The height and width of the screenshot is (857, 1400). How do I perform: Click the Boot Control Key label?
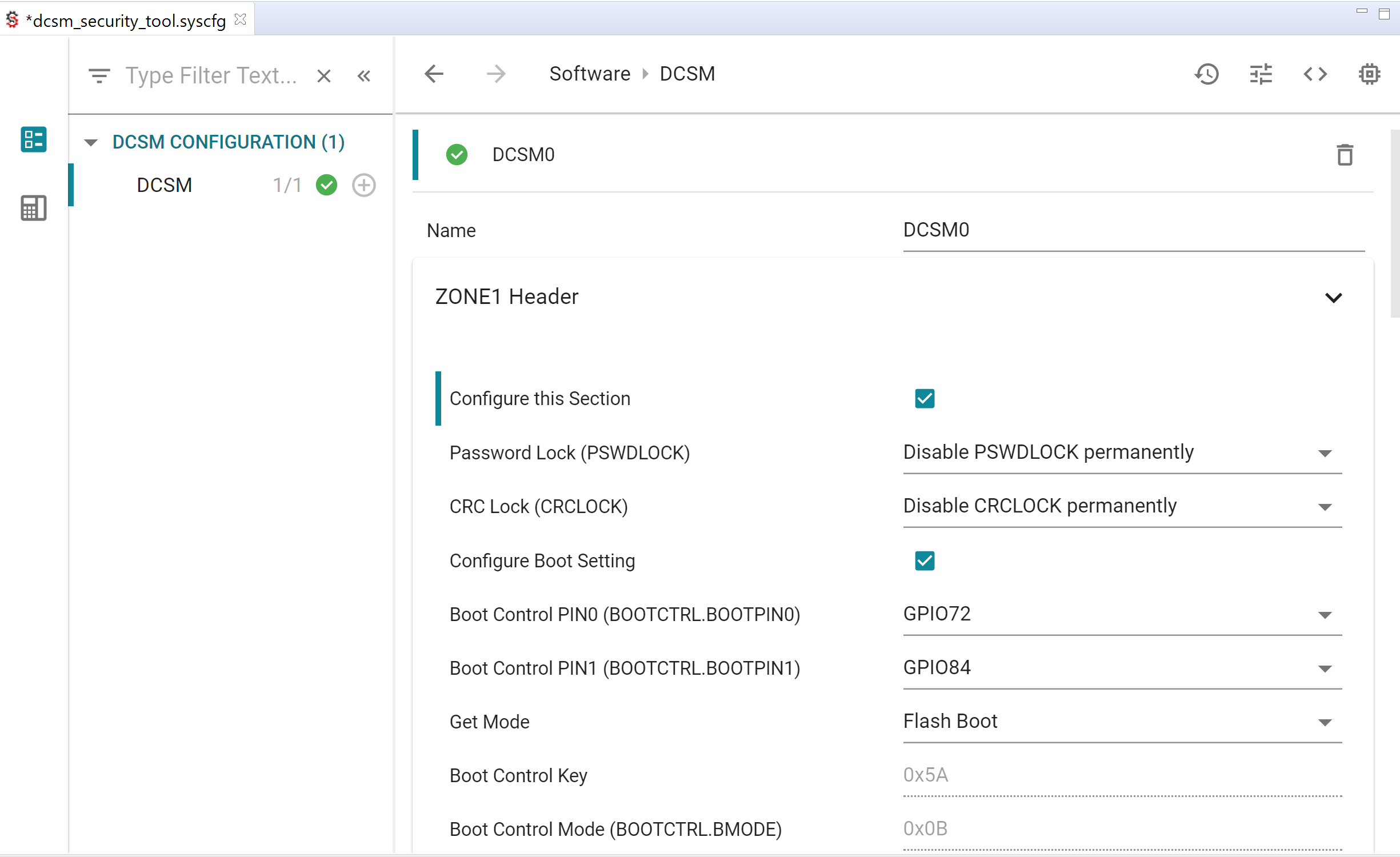point(518,775)
